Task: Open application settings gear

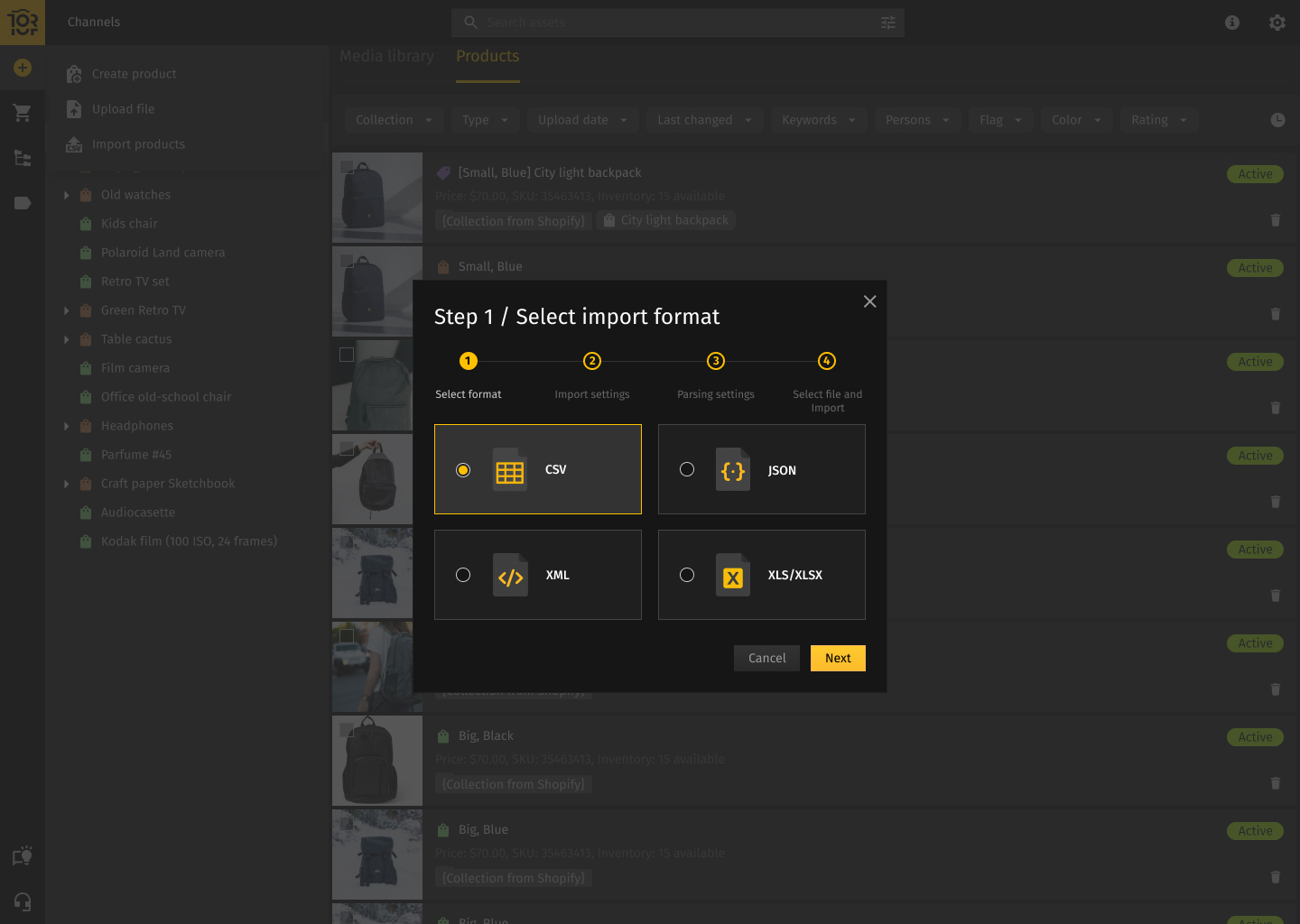Action: [x=1276, y=23]
